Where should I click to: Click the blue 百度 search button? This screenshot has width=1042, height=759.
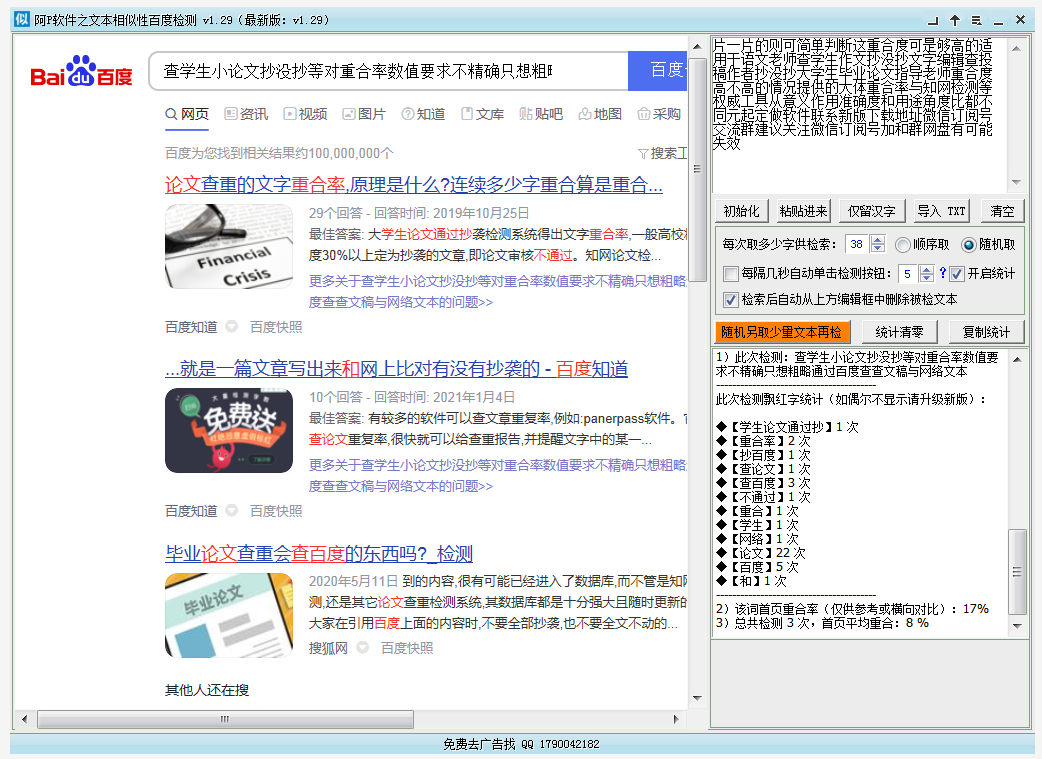pos(658,70)
